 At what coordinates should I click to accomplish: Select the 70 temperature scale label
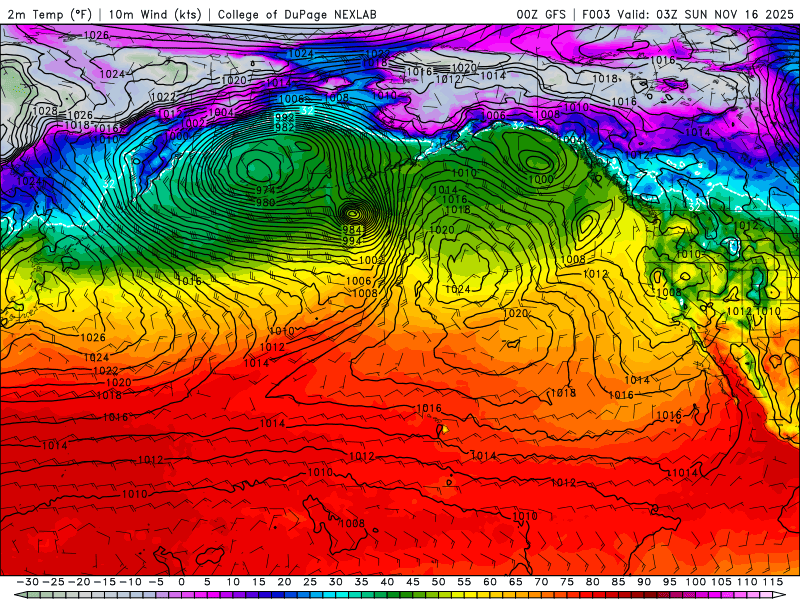tap(541, 582)
